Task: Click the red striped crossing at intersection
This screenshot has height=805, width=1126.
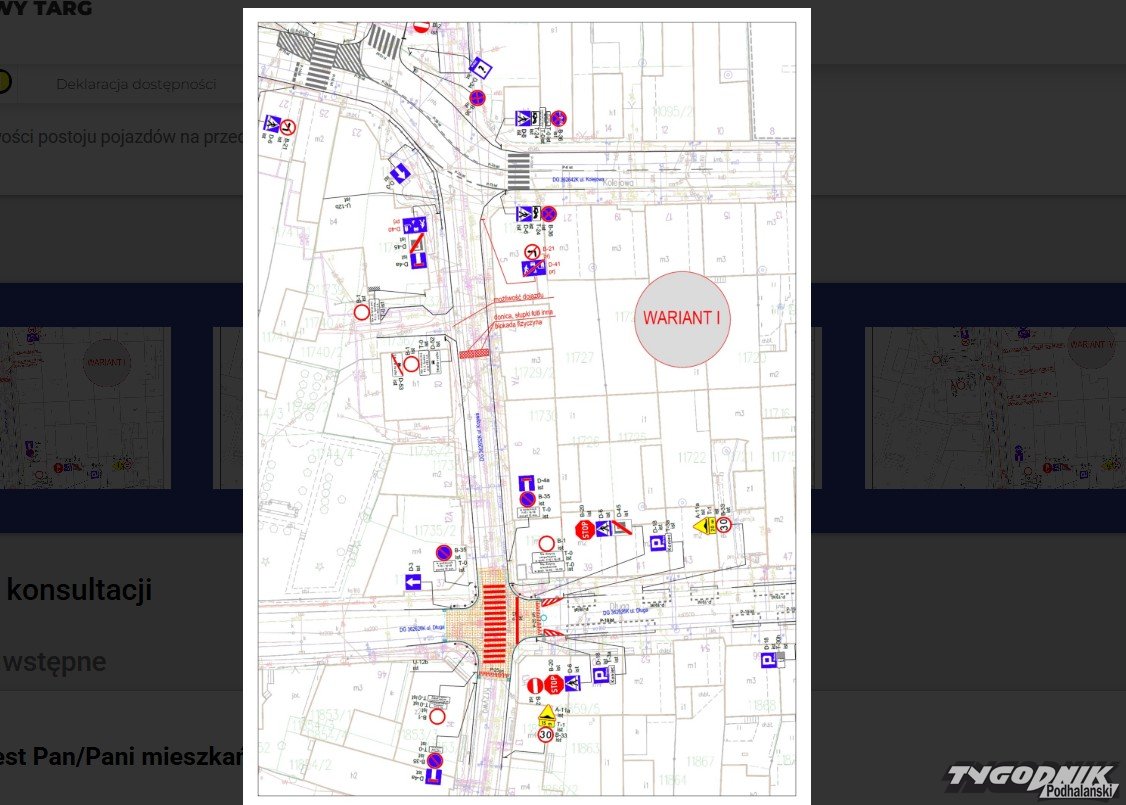Action: pyautogui.click(x=495, y=620)
